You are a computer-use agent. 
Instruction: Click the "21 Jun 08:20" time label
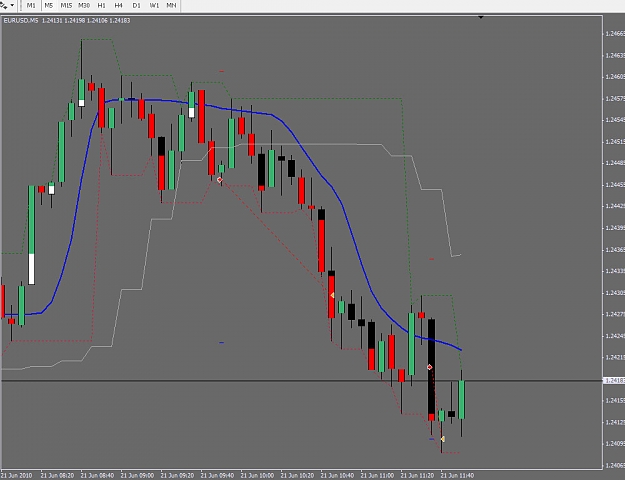[57, 476]
